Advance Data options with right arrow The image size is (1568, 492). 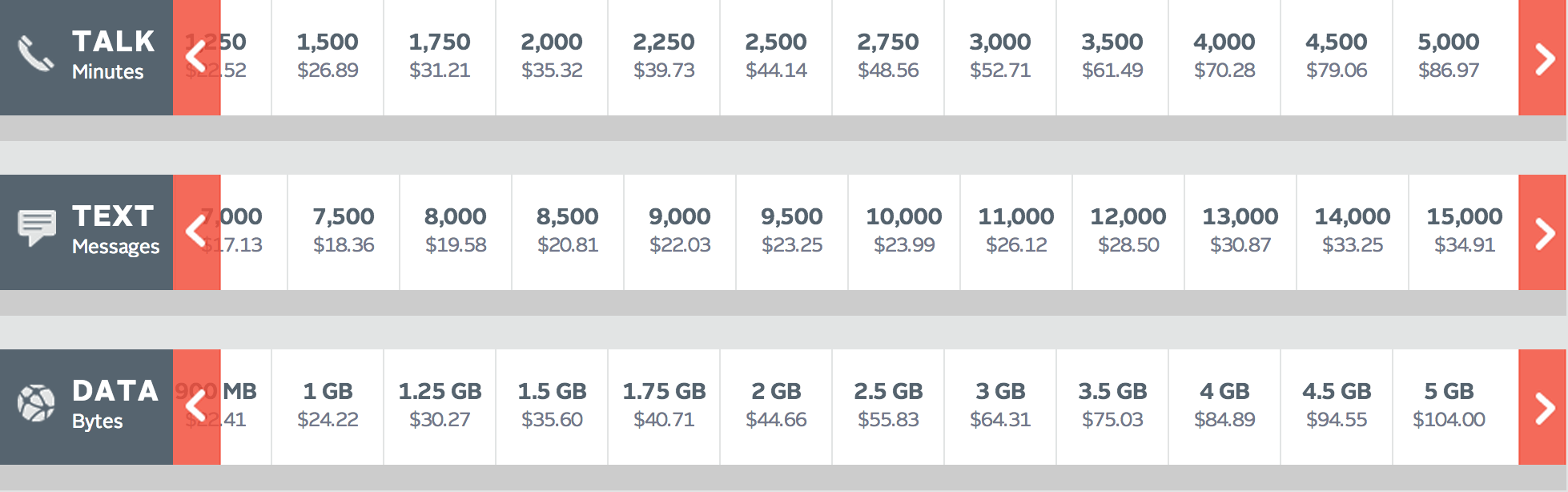coord(1542,407)
